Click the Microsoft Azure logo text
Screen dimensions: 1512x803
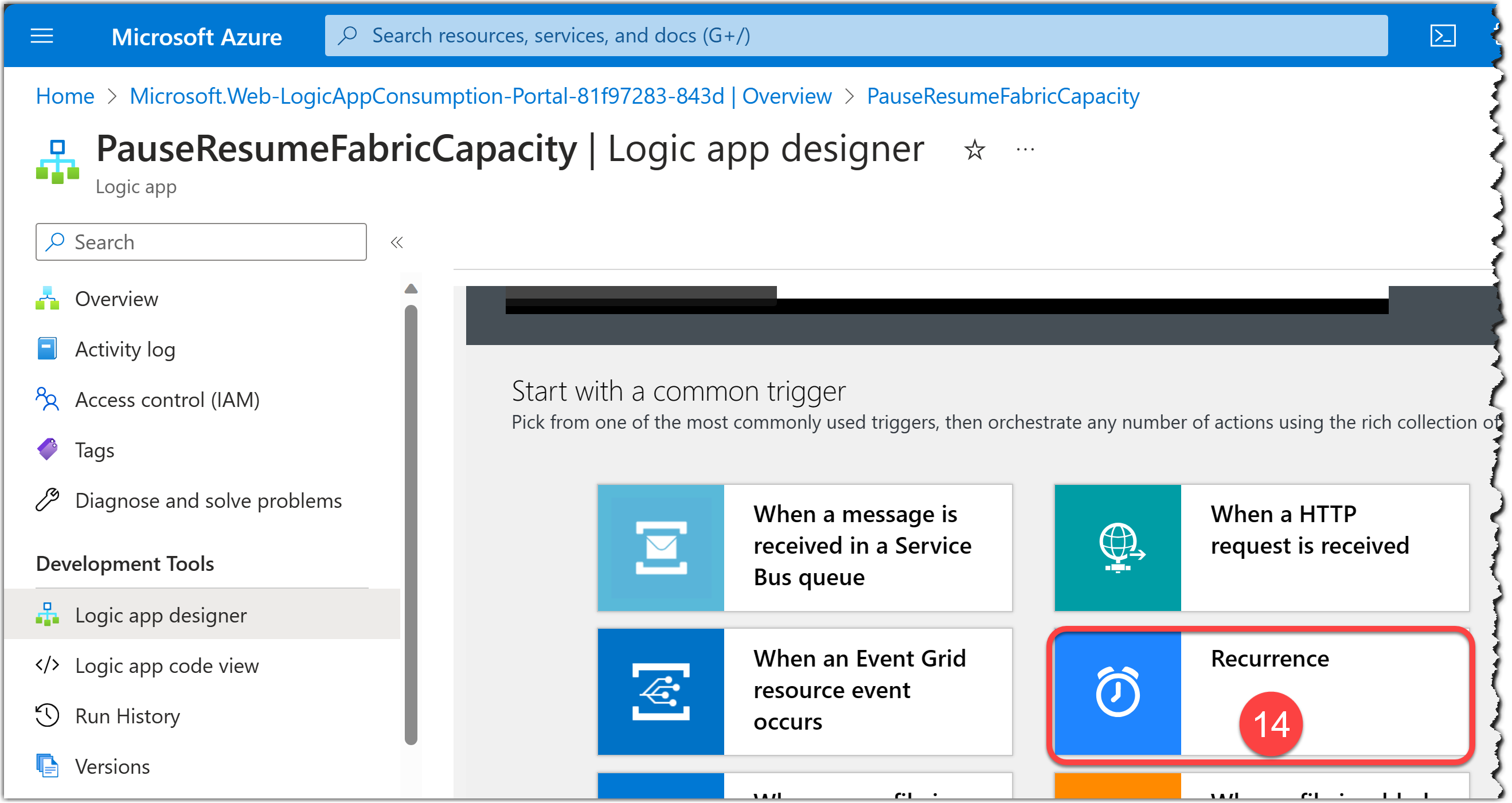click(197, 36)
